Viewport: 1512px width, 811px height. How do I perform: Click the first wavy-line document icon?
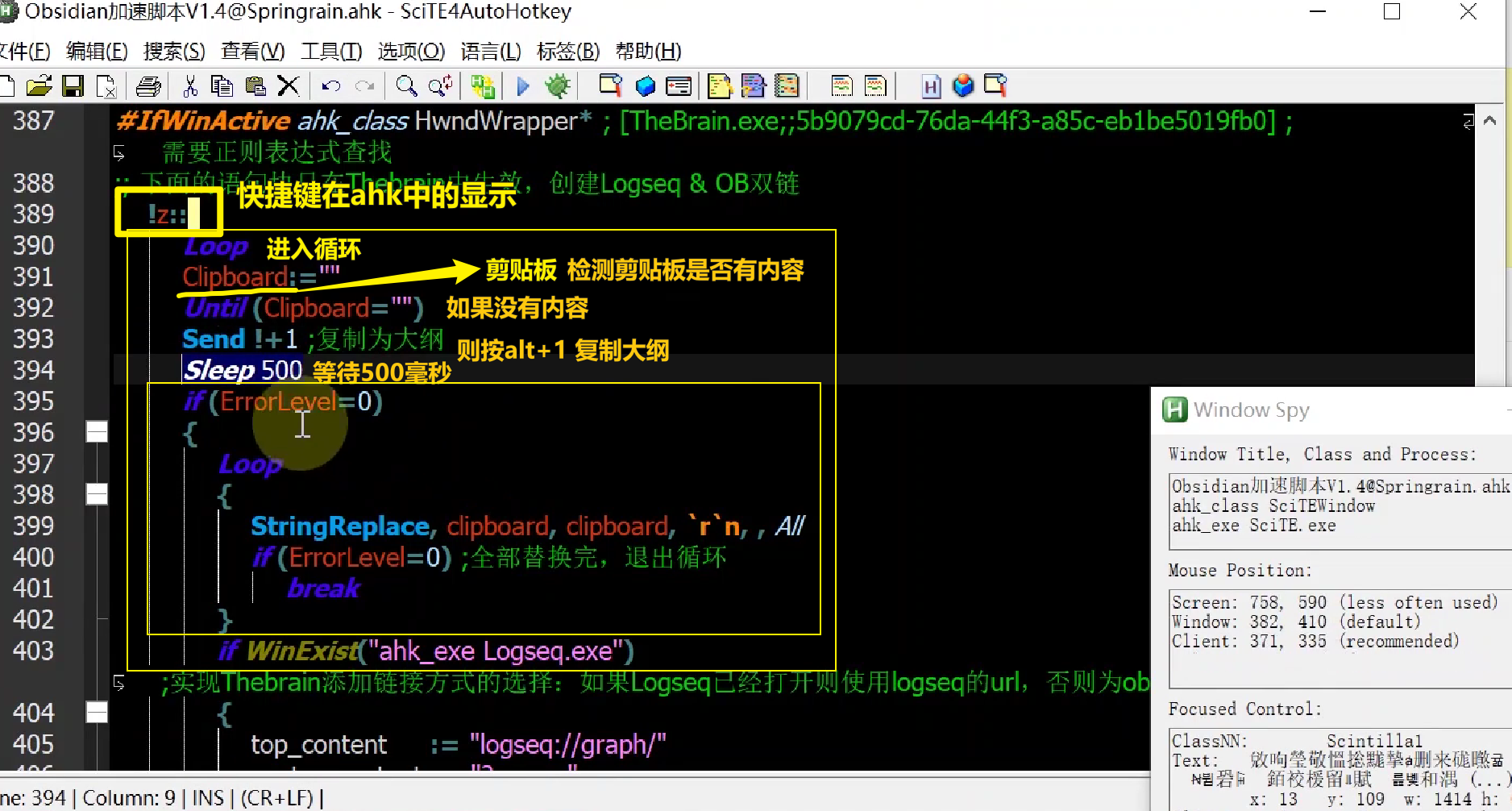[x=841, y=85]
